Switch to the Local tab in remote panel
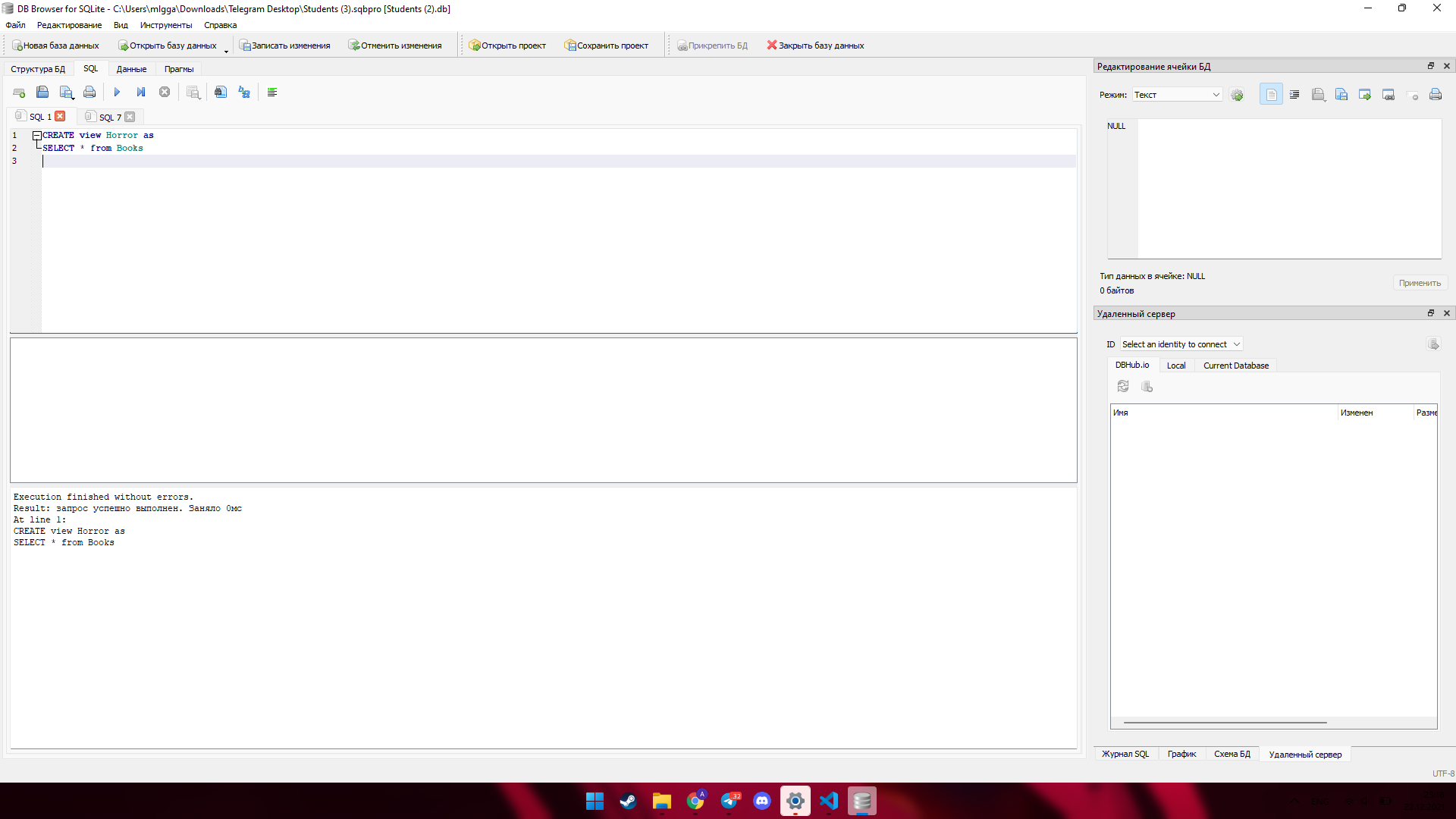 coord(1176,366)
